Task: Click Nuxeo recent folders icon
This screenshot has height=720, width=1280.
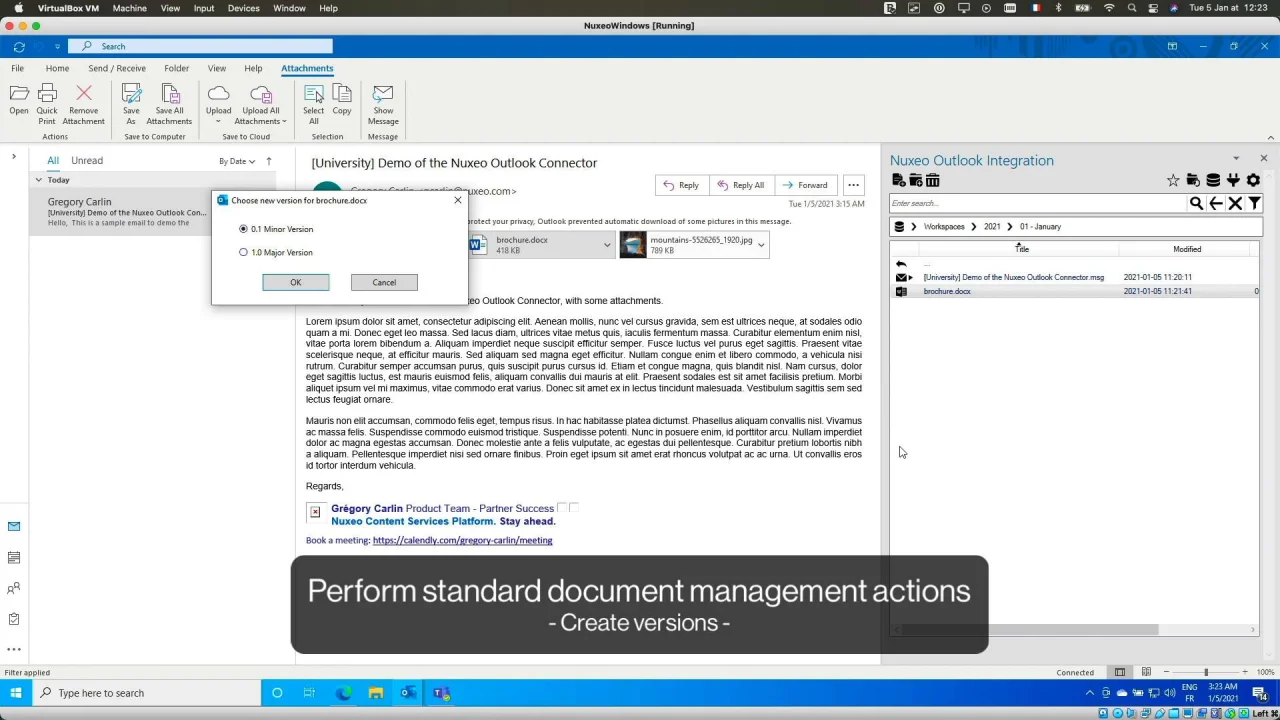Action: pos(1193,180)
